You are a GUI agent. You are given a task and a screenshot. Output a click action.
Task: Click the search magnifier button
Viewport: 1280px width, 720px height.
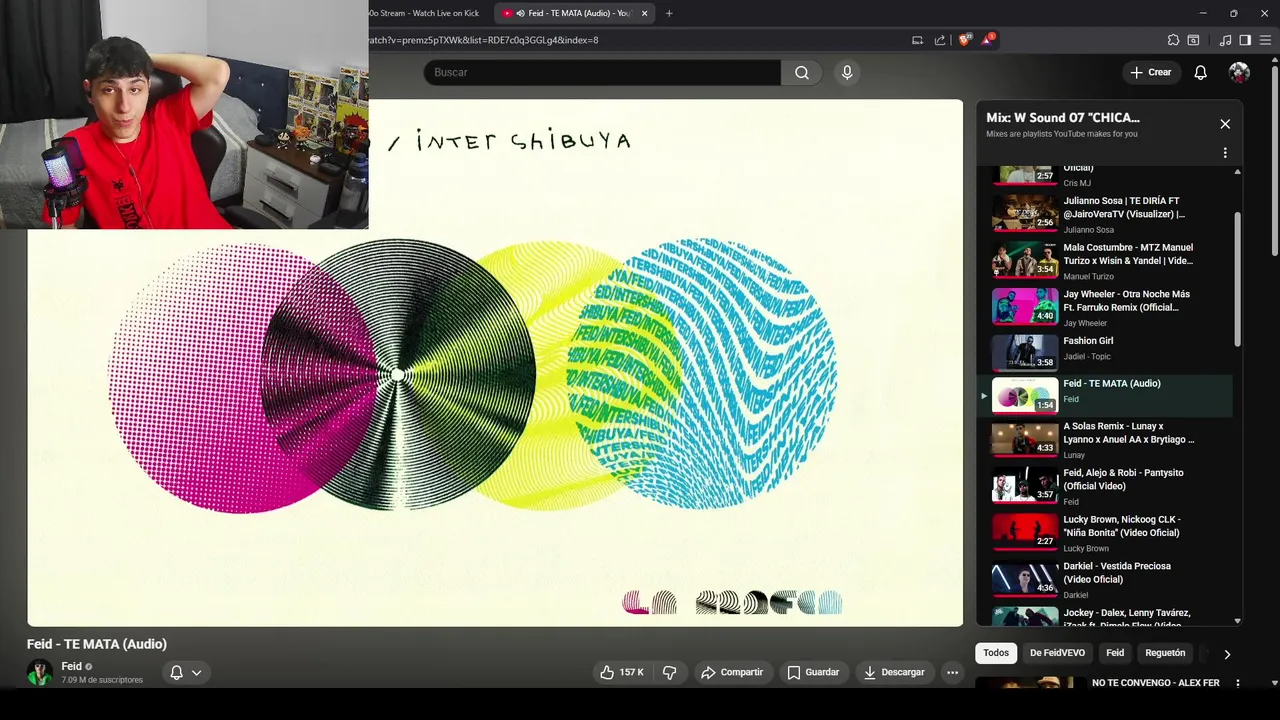pos(801,72)
